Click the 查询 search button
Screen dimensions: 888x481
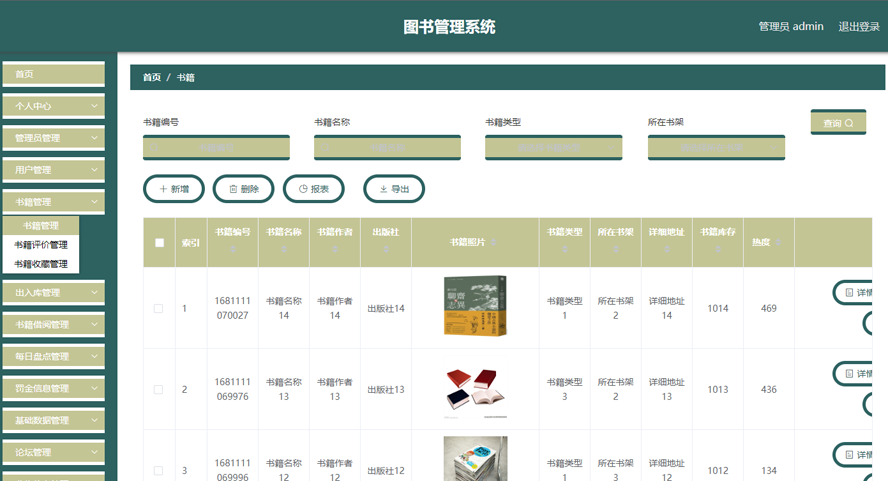(x=838, y=122)
